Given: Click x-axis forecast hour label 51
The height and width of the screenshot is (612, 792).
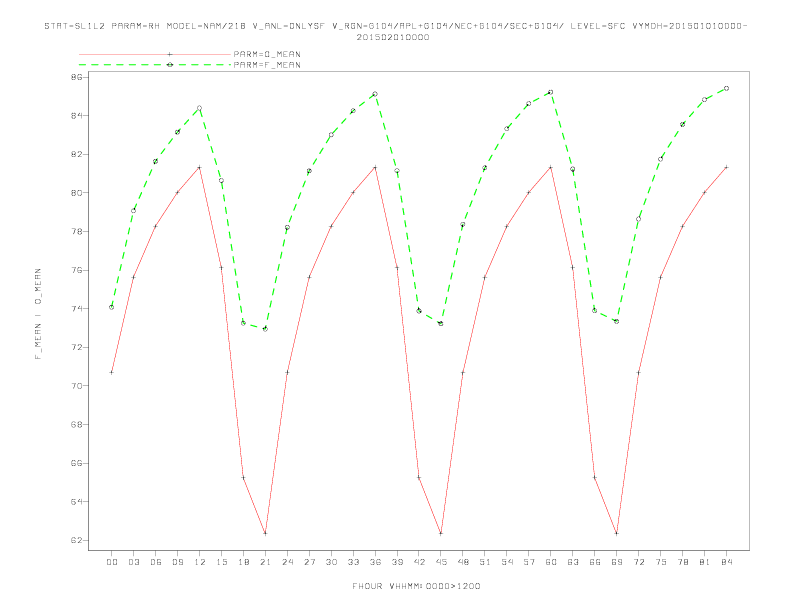Looking at the screenshot, I should pos(485,562).
